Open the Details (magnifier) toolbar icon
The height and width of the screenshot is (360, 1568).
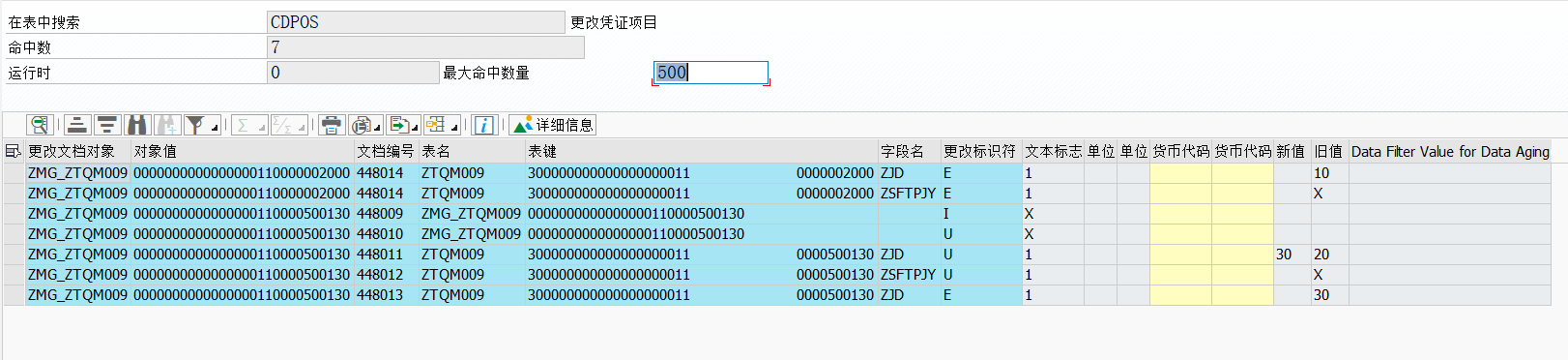pos(40,125)
